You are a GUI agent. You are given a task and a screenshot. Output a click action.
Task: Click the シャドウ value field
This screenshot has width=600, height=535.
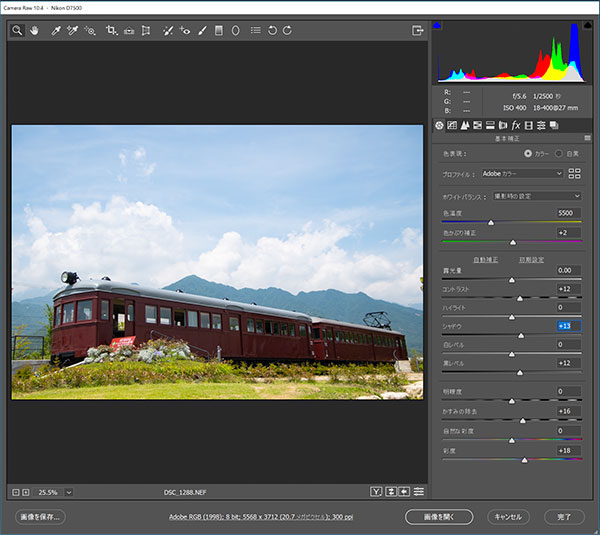(x=569, y=326)
